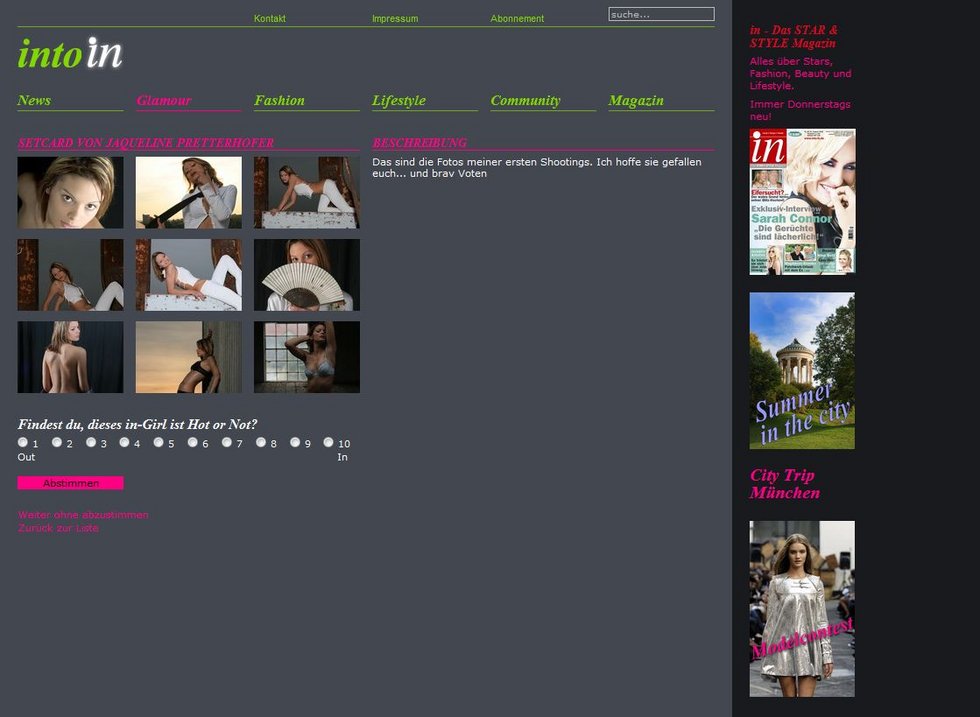Open the face close-up portrait thumbnail
Image resolution: width=980 pixels, height=717 pixels.
click(71, 192)
